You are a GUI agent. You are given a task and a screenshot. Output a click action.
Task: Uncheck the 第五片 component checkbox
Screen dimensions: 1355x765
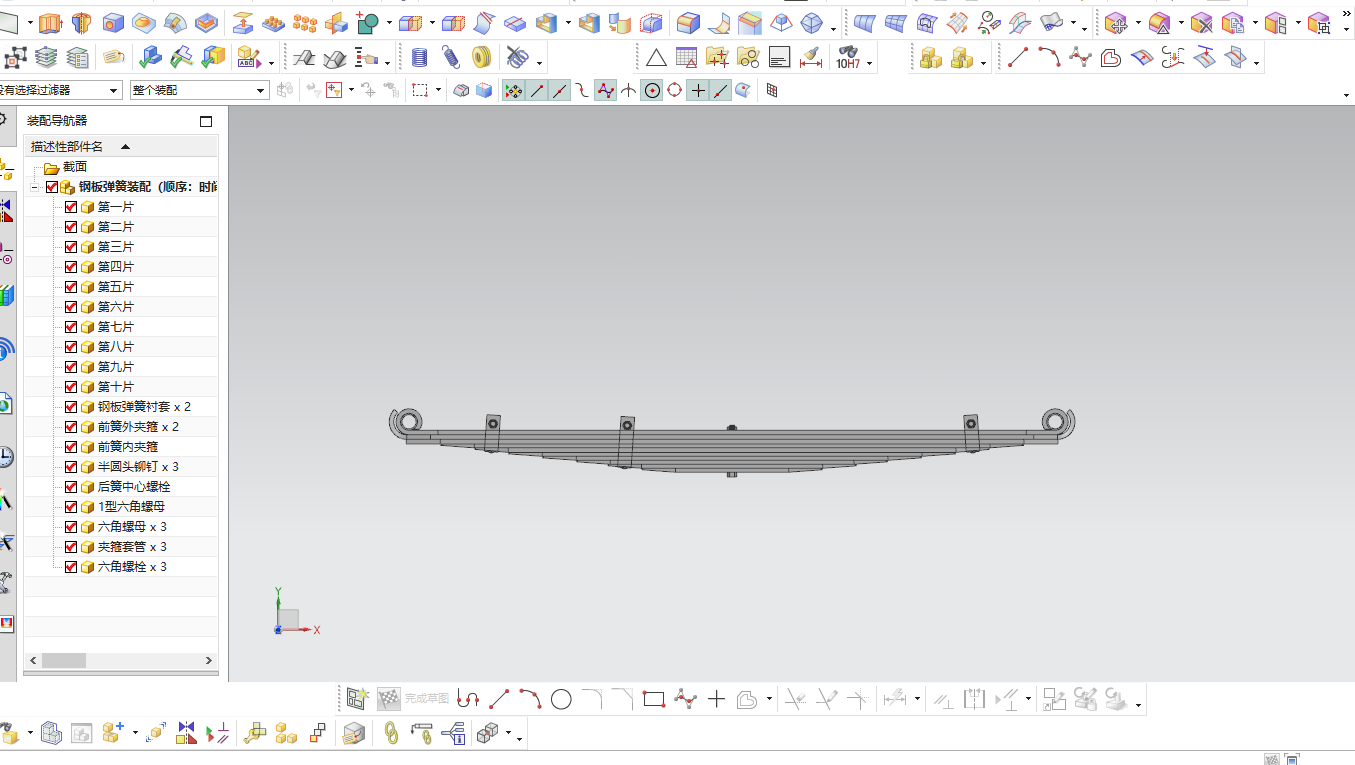(71, 287)
